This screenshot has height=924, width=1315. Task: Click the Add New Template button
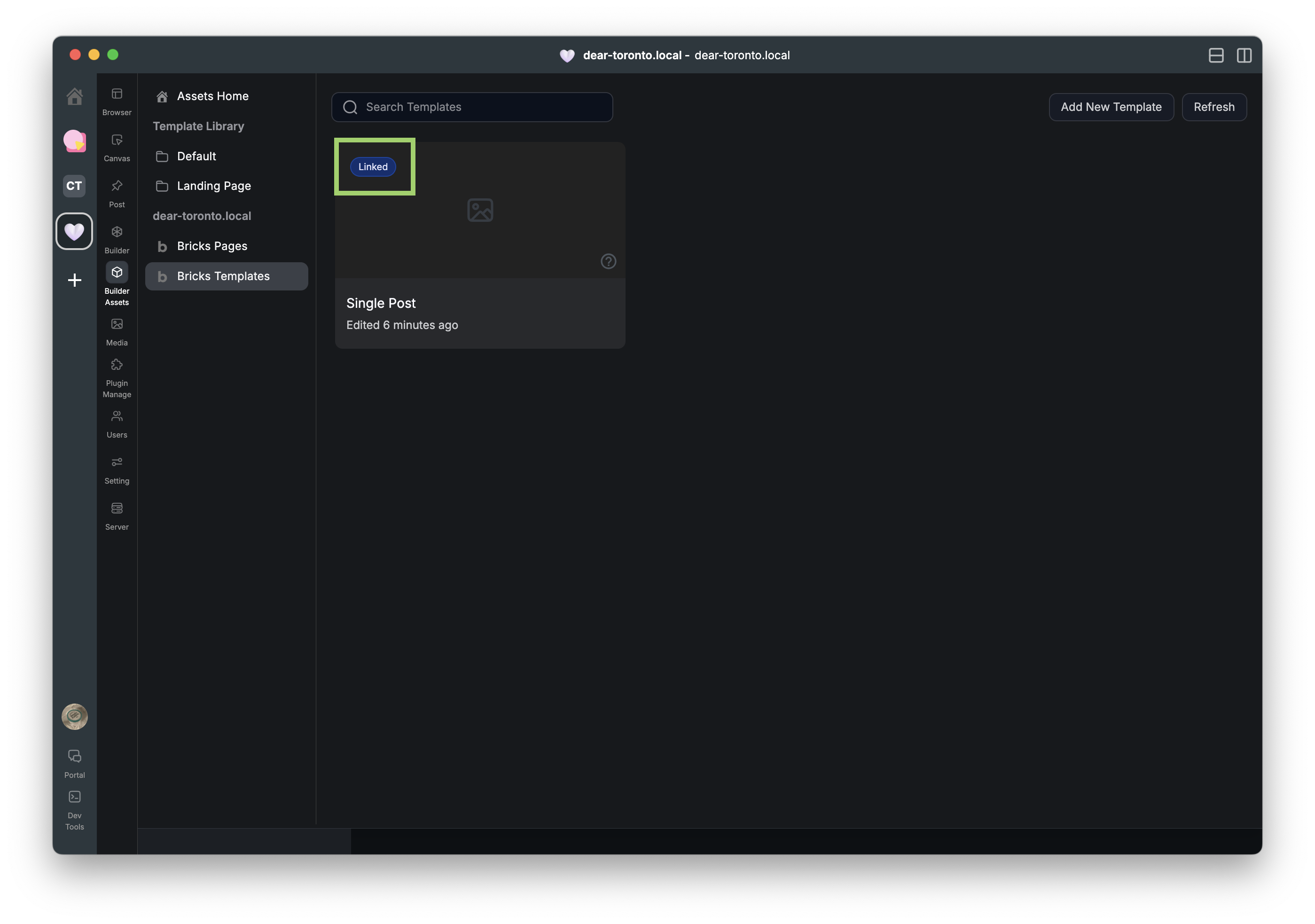[x=1111, y=107]
